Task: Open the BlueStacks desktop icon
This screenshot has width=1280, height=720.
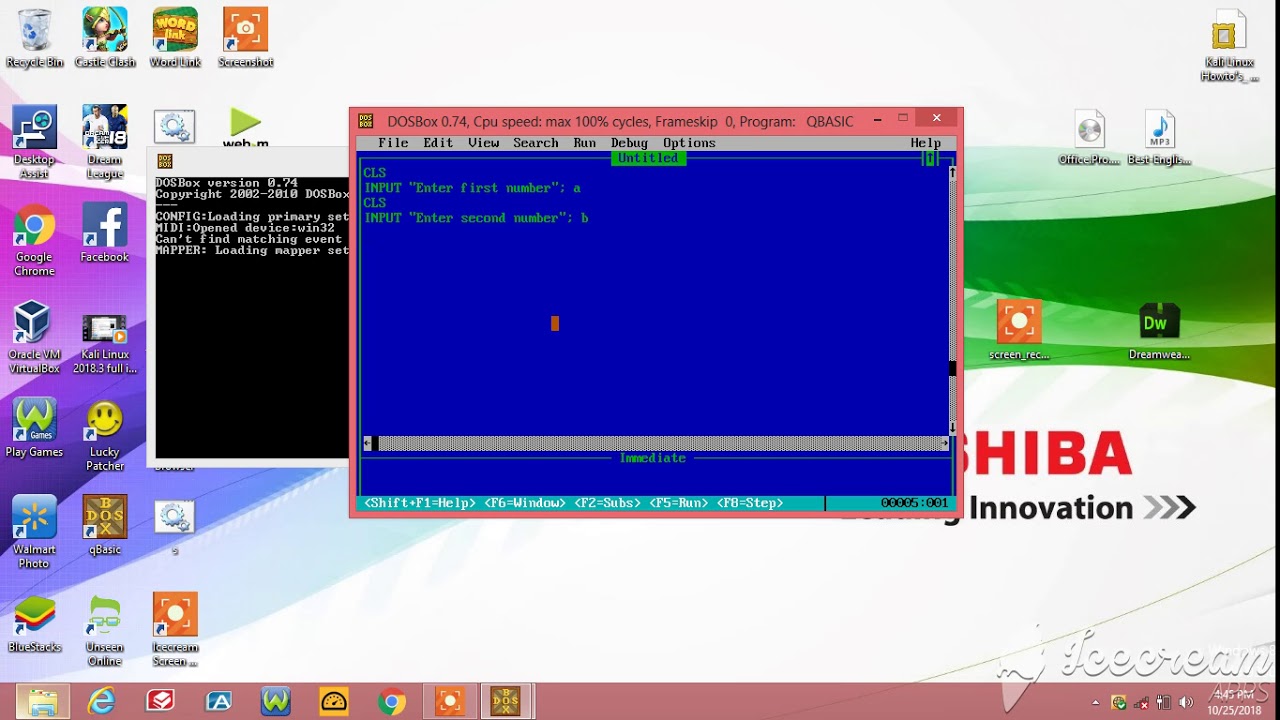Action: pos(34,624)
